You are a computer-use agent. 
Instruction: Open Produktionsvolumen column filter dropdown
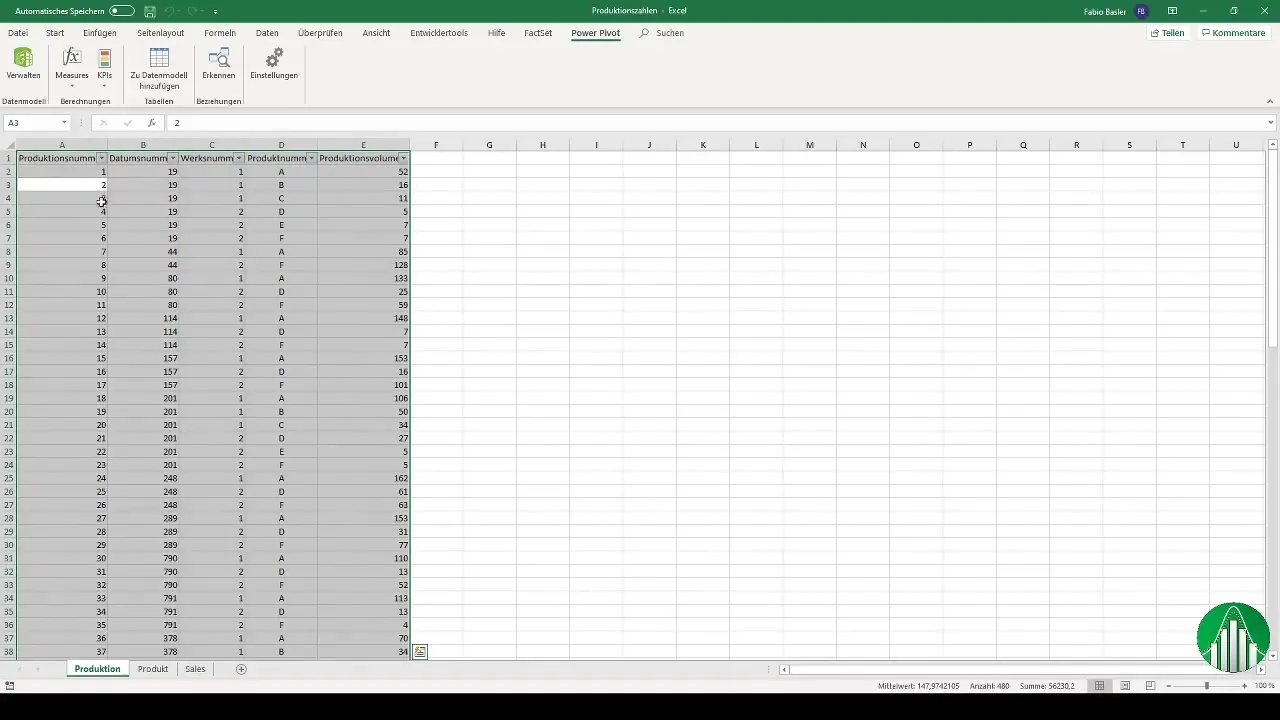click(403, 158)
